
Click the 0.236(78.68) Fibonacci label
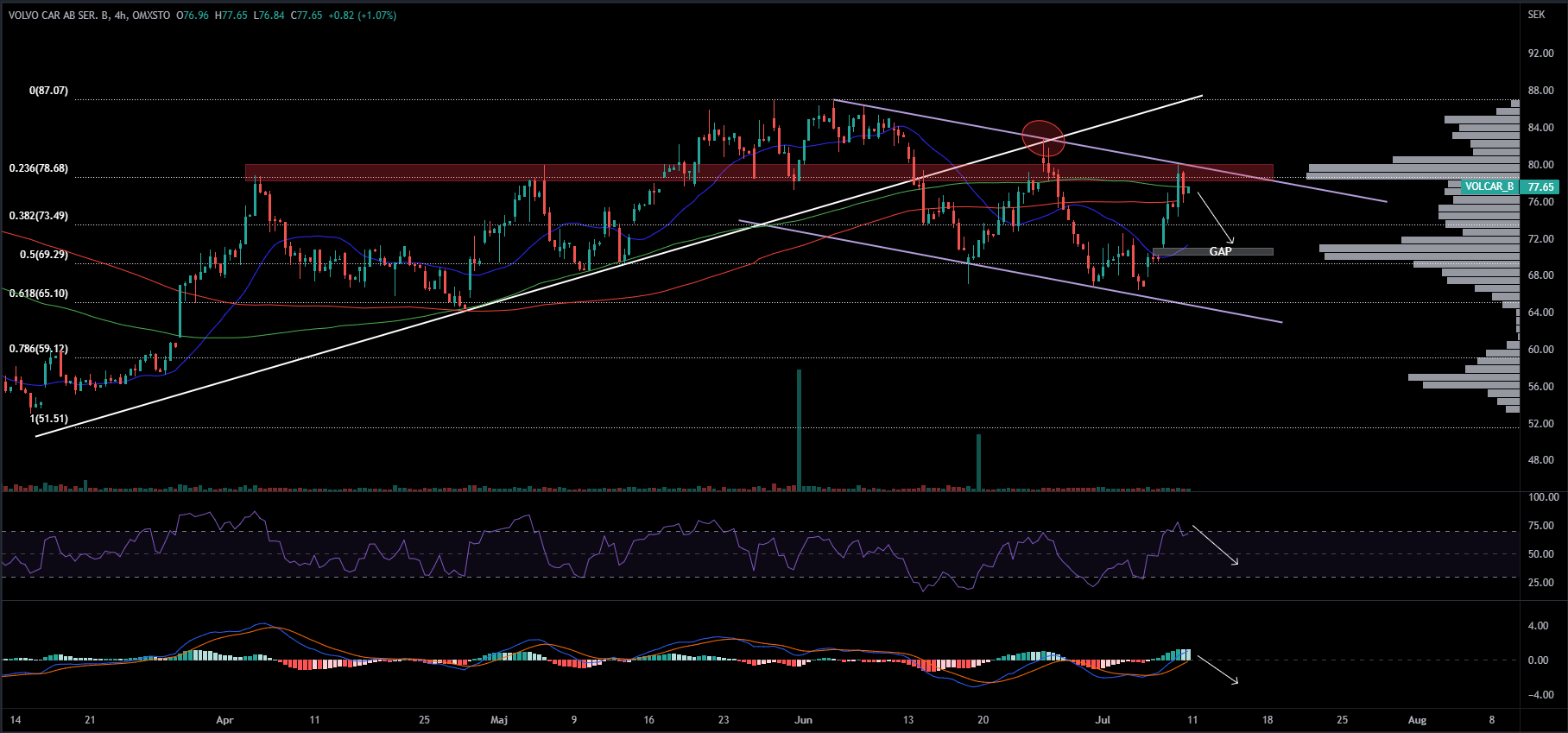(39, 168)
